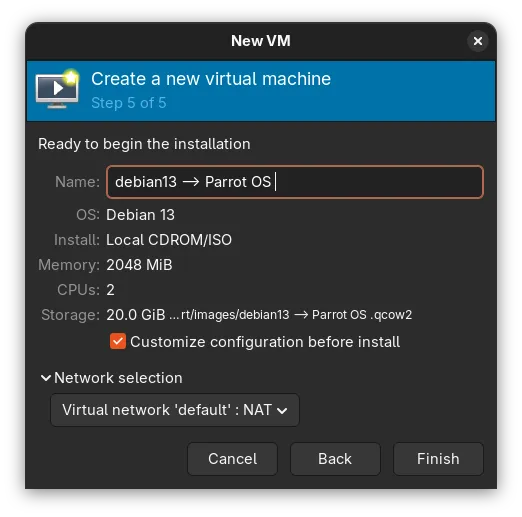The height and width of the screenshot is (517, 522).
Task: Click Finish to begin installation
Action: pyautogui.click(x=438, y=459)
